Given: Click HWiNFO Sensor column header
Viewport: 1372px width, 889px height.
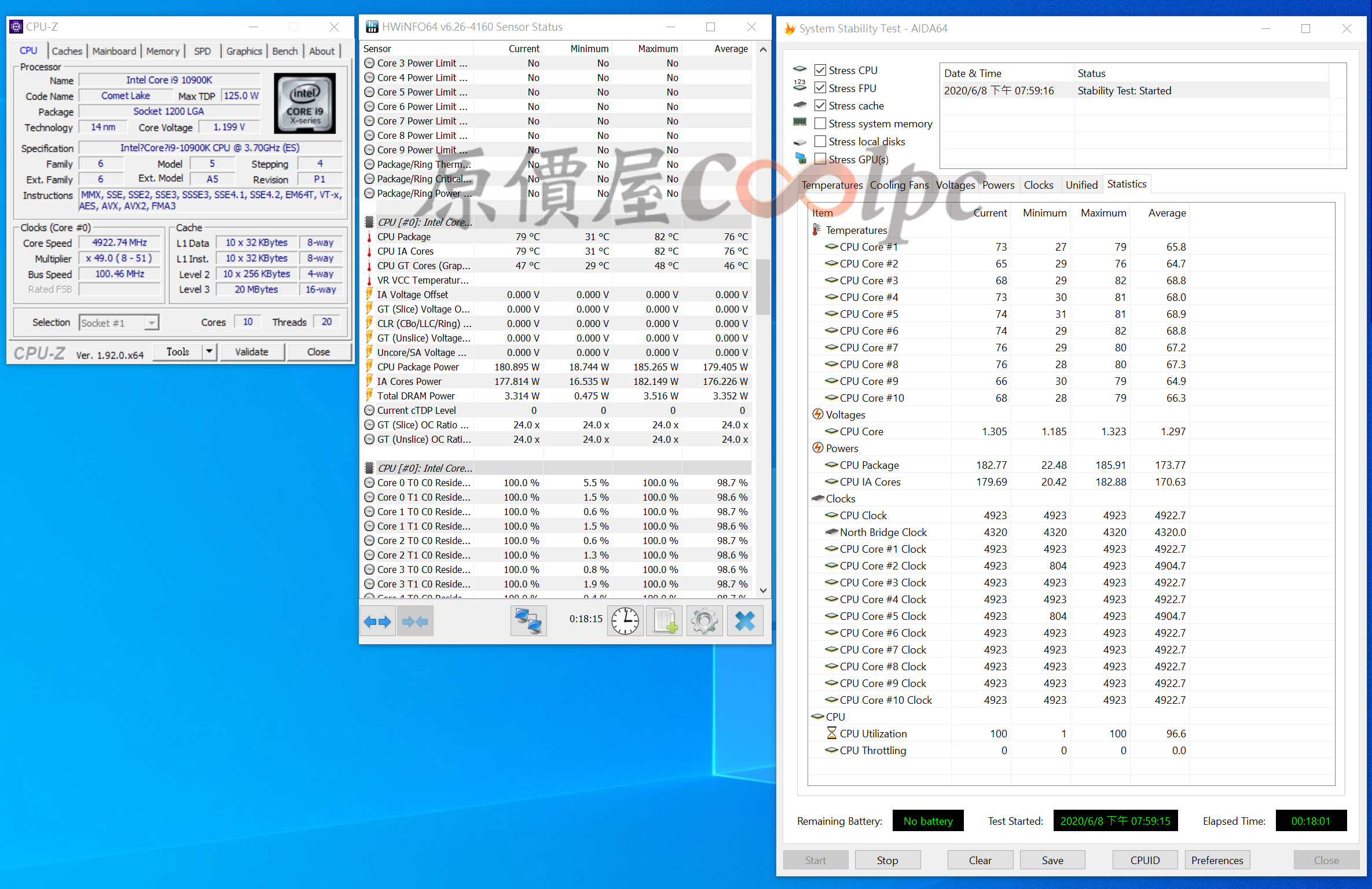Looking at the screenshot, I should tap(417, 49).
